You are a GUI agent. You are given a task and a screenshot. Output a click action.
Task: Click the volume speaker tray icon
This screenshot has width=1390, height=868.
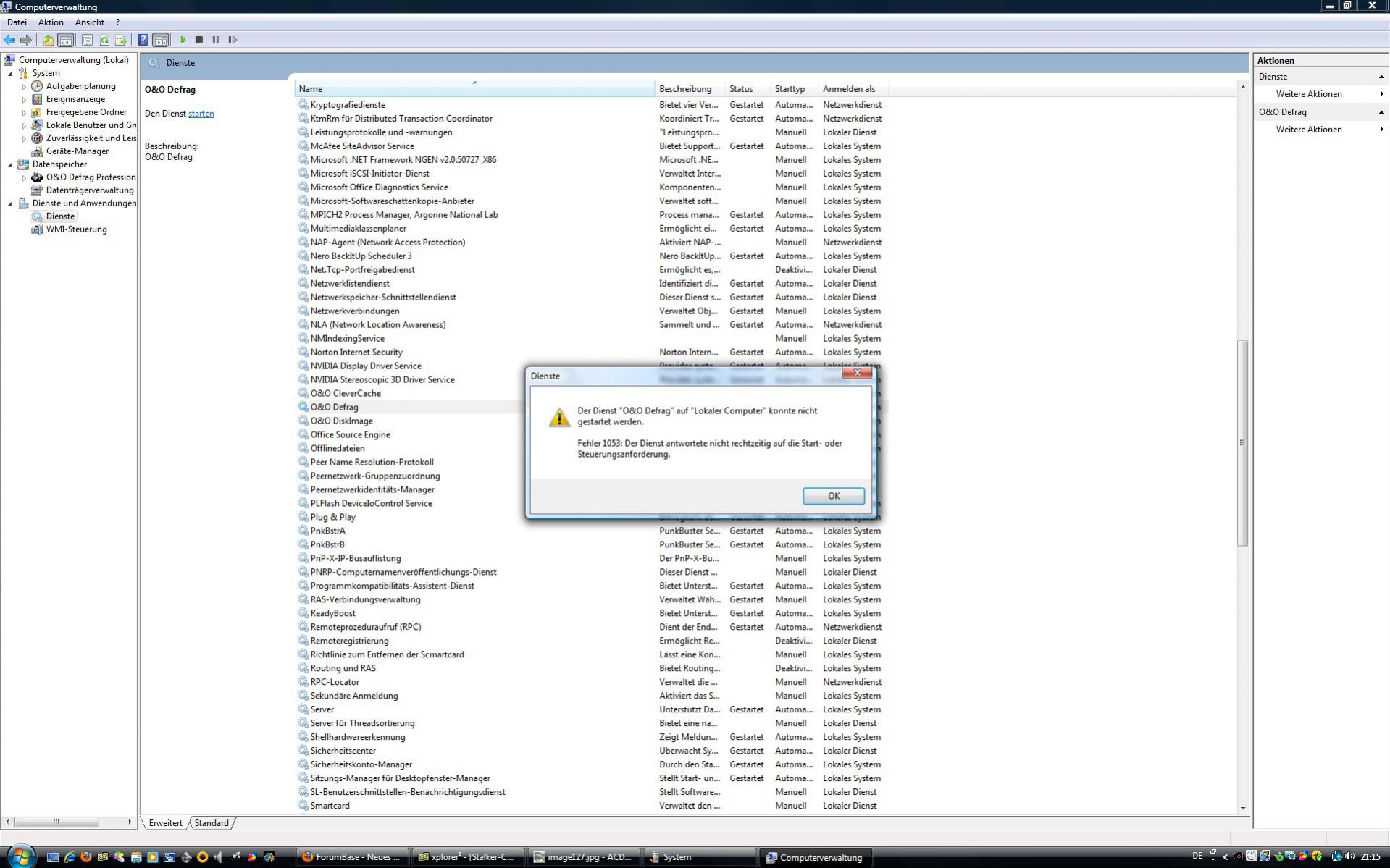coord(1349,856)
